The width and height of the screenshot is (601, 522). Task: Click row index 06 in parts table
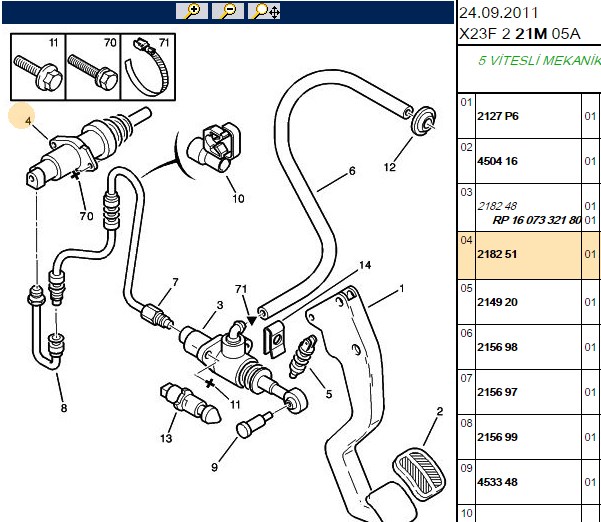466,333
